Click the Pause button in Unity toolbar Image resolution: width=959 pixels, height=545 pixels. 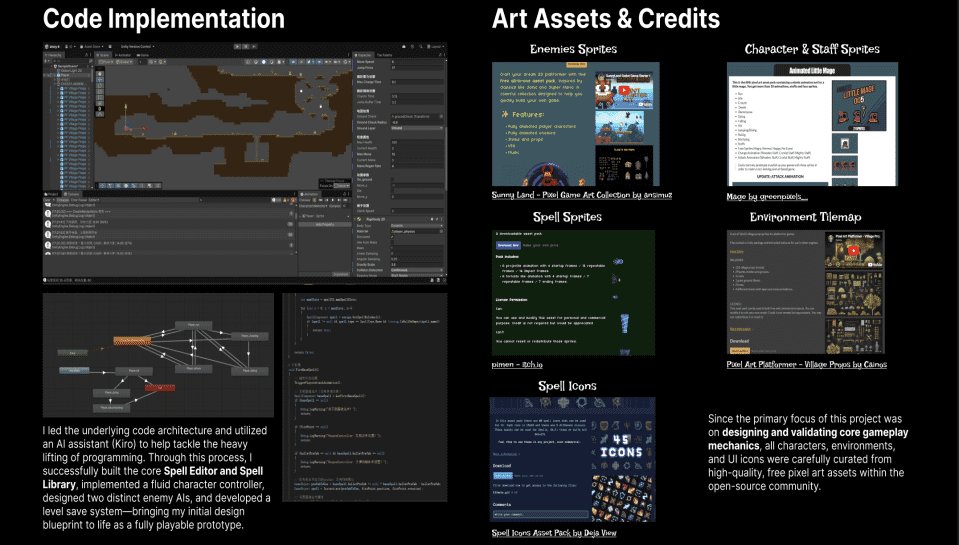(x=246, y=46)
